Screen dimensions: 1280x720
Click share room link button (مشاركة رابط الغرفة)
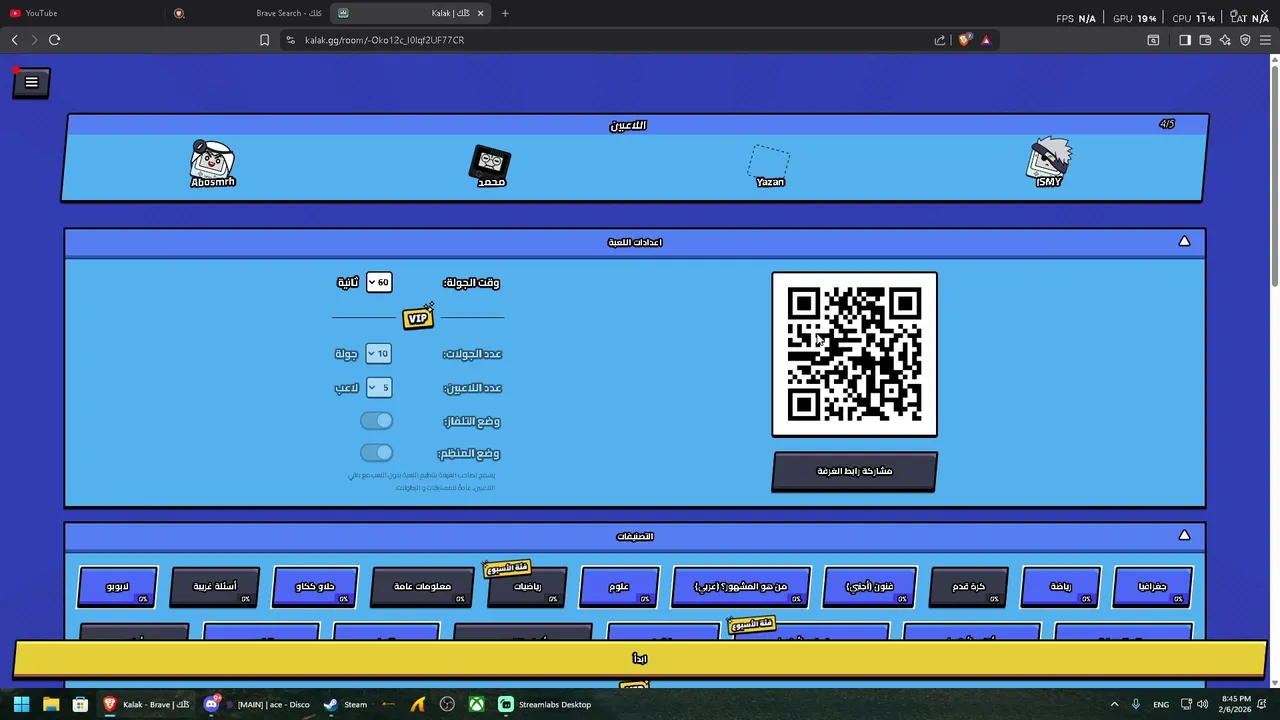click(x=854, y=471)
